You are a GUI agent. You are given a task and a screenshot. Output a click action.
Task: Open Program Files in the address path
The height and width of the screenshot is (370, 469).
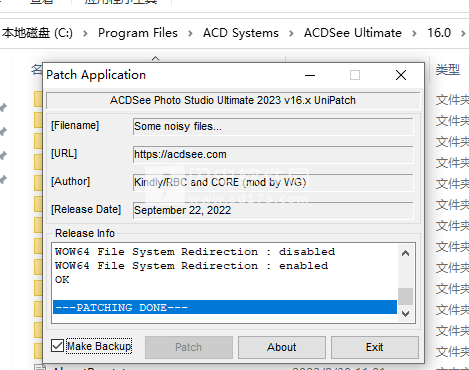(x=138, y=33)
